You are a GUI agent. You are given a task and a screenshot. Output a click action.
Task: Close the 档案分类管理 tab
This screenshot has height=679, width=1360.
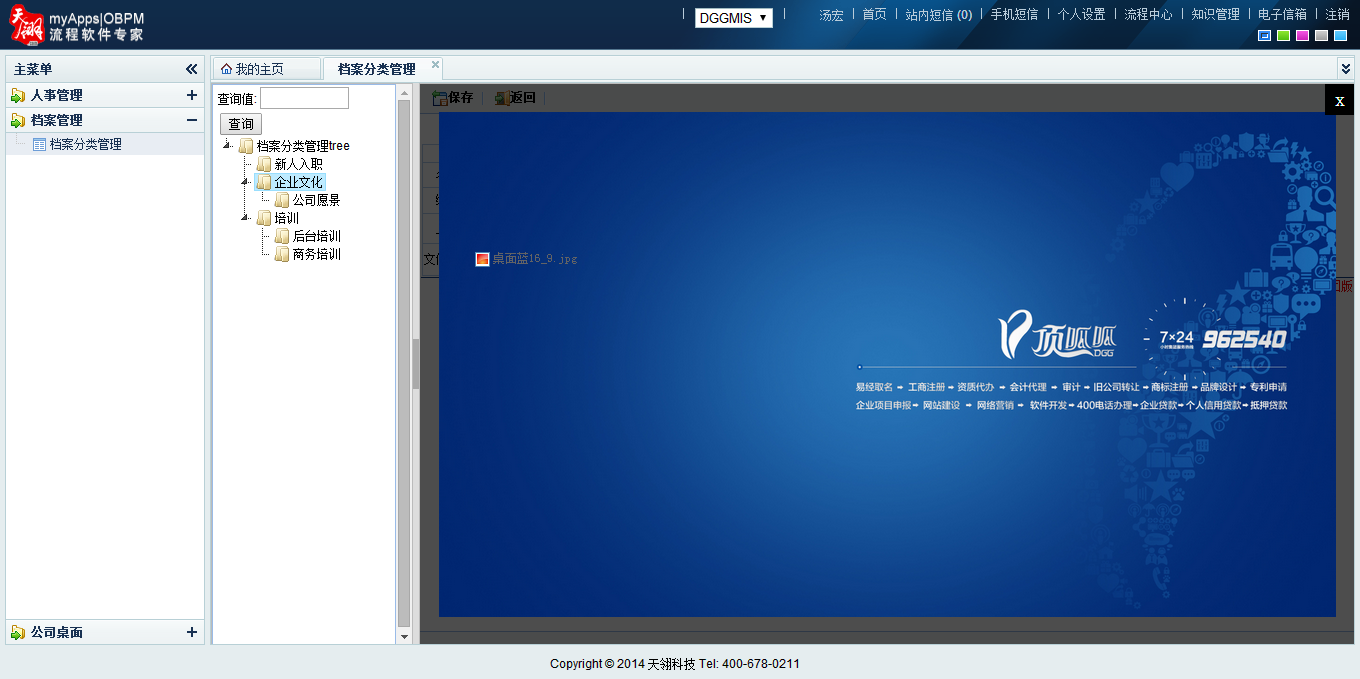pyautogui.click(x=435, y=65)
